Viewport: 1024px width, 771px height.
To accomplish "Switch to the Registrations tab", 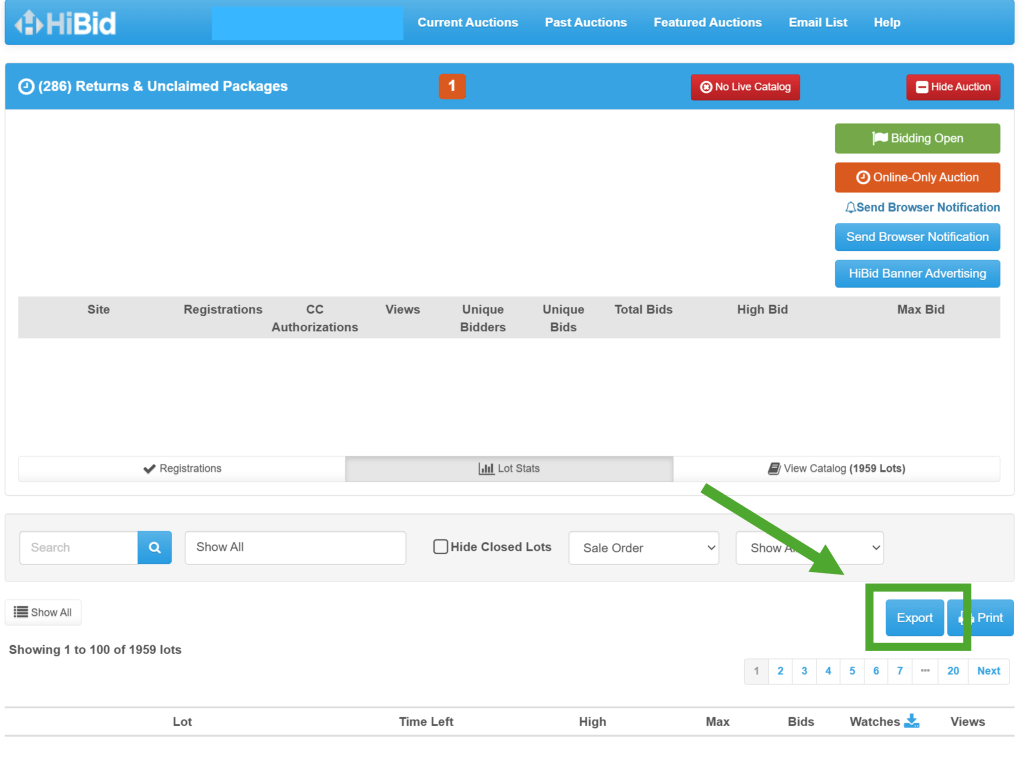I will (x=182, y=469).
